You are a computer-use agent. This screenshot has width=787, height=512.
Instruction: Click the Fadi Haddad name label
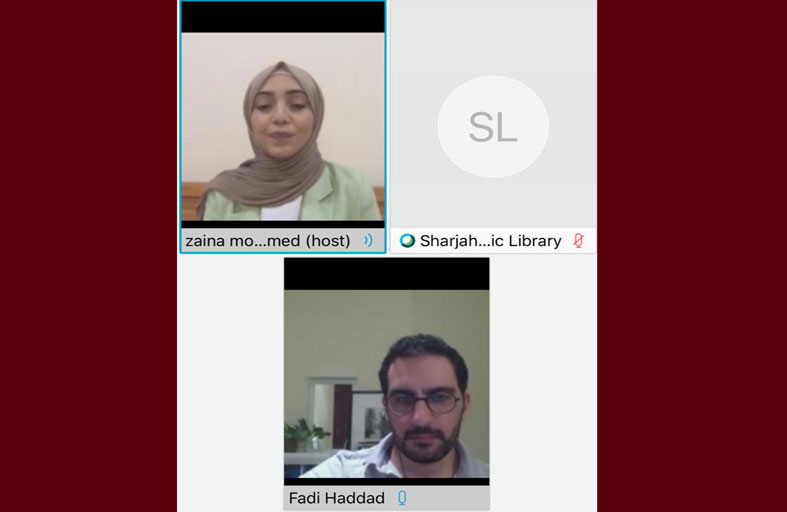[x=337, y=498]
